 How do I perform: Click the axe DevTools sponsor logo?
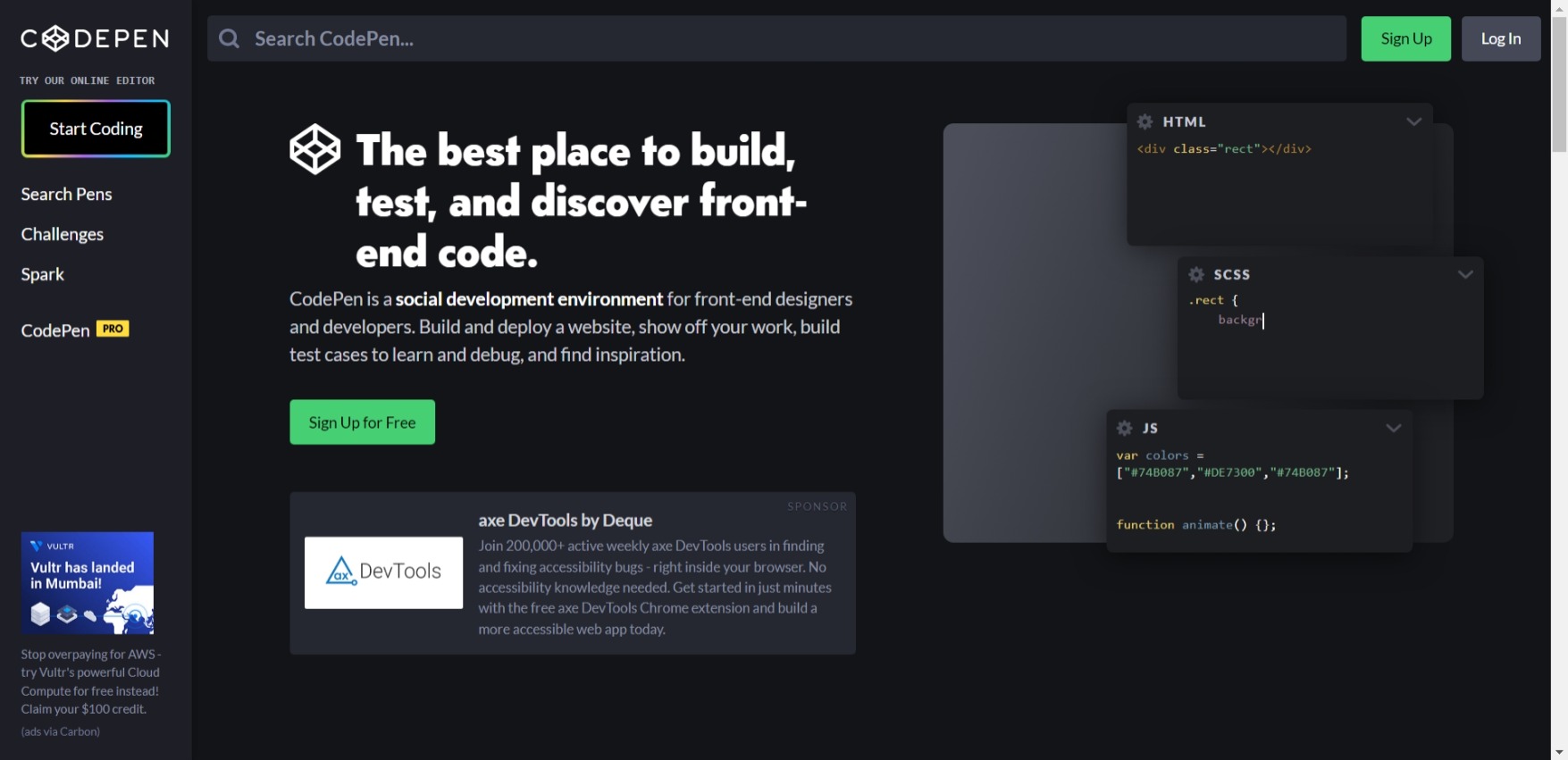(383, 572)
